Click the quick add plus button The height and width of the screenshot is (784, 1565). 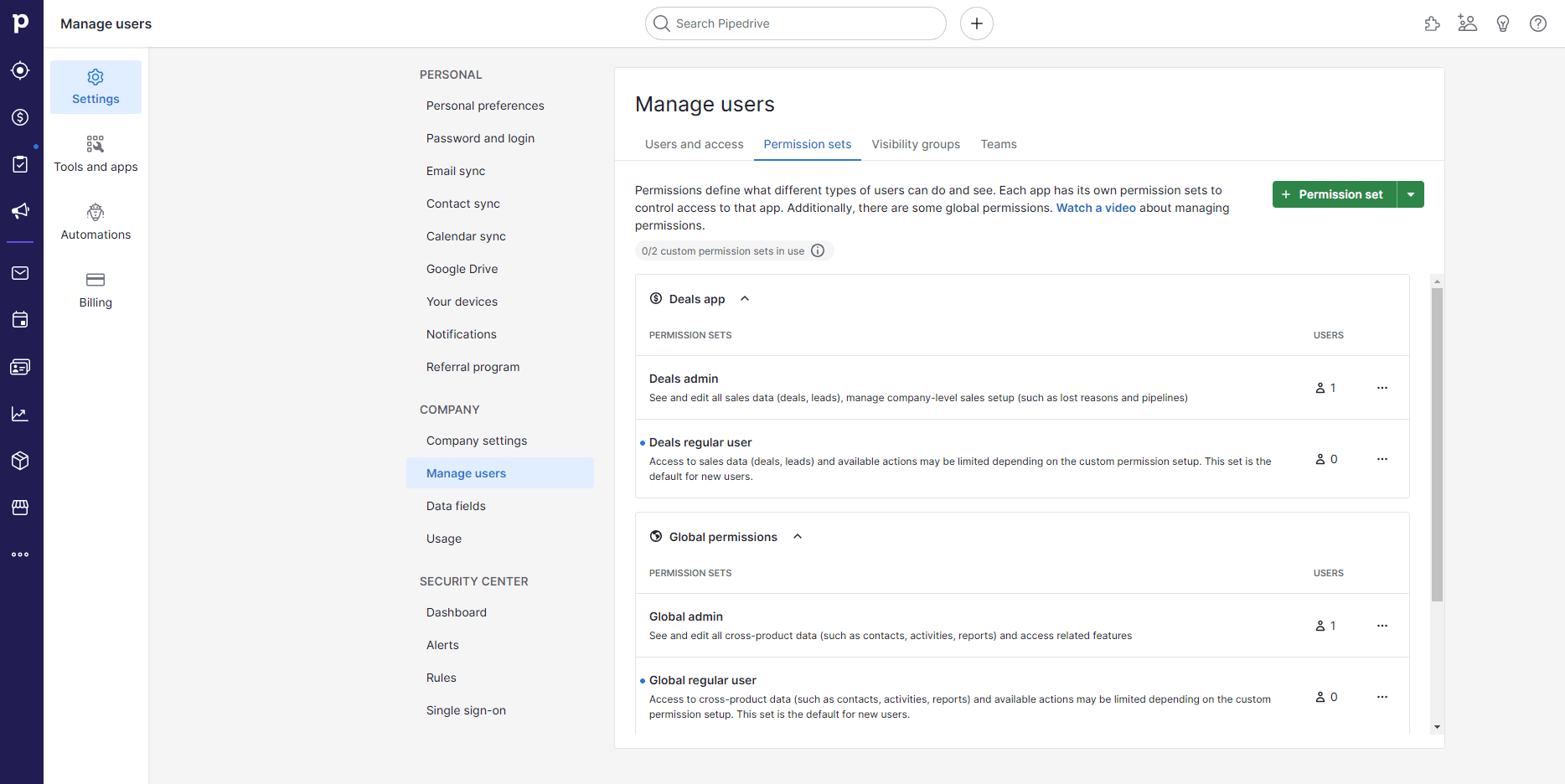pyautogui.click(x=977, y=23)
